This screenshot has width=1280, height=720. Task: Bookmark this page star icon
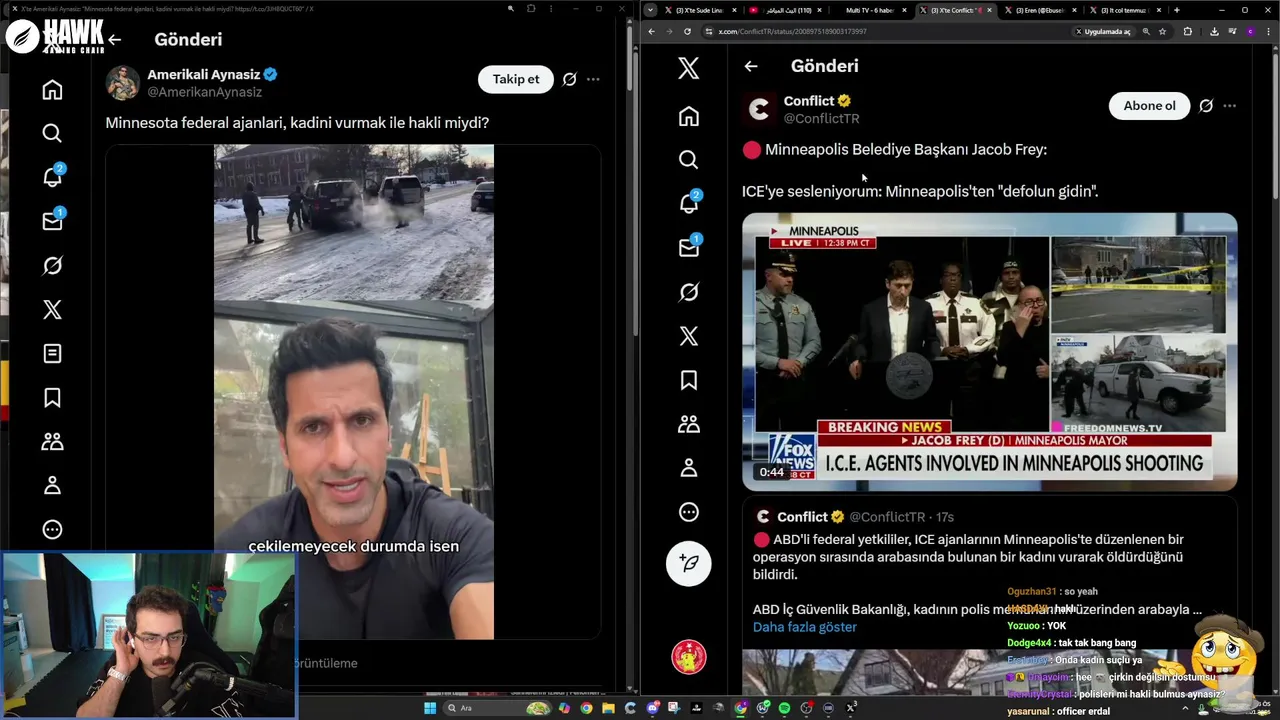click(1162, 31)
